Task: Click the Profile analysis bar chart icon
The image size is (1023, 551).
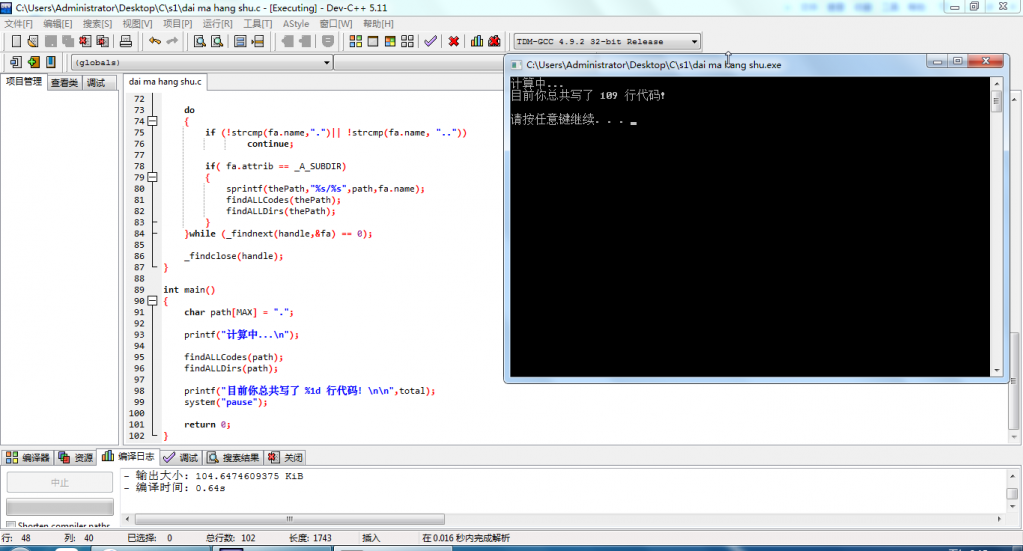Action: tap(477, 41)
